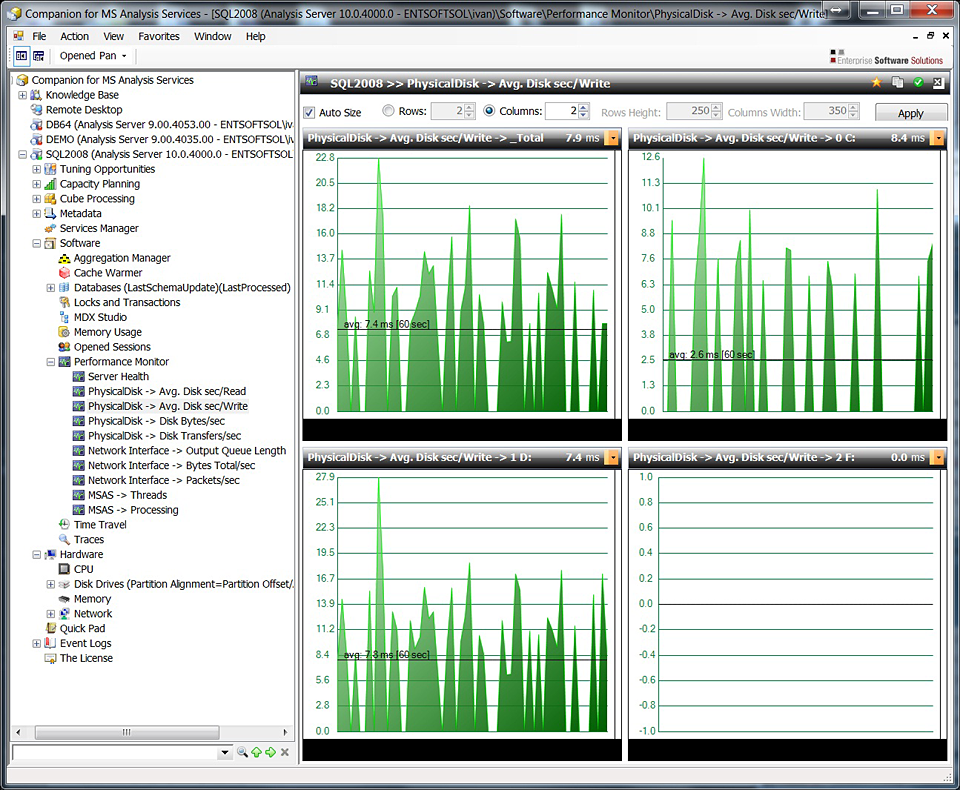This screenshot has height=790, width=960.
Task: Expand the Disk Drives node
Action: click(x=51, y=584)
